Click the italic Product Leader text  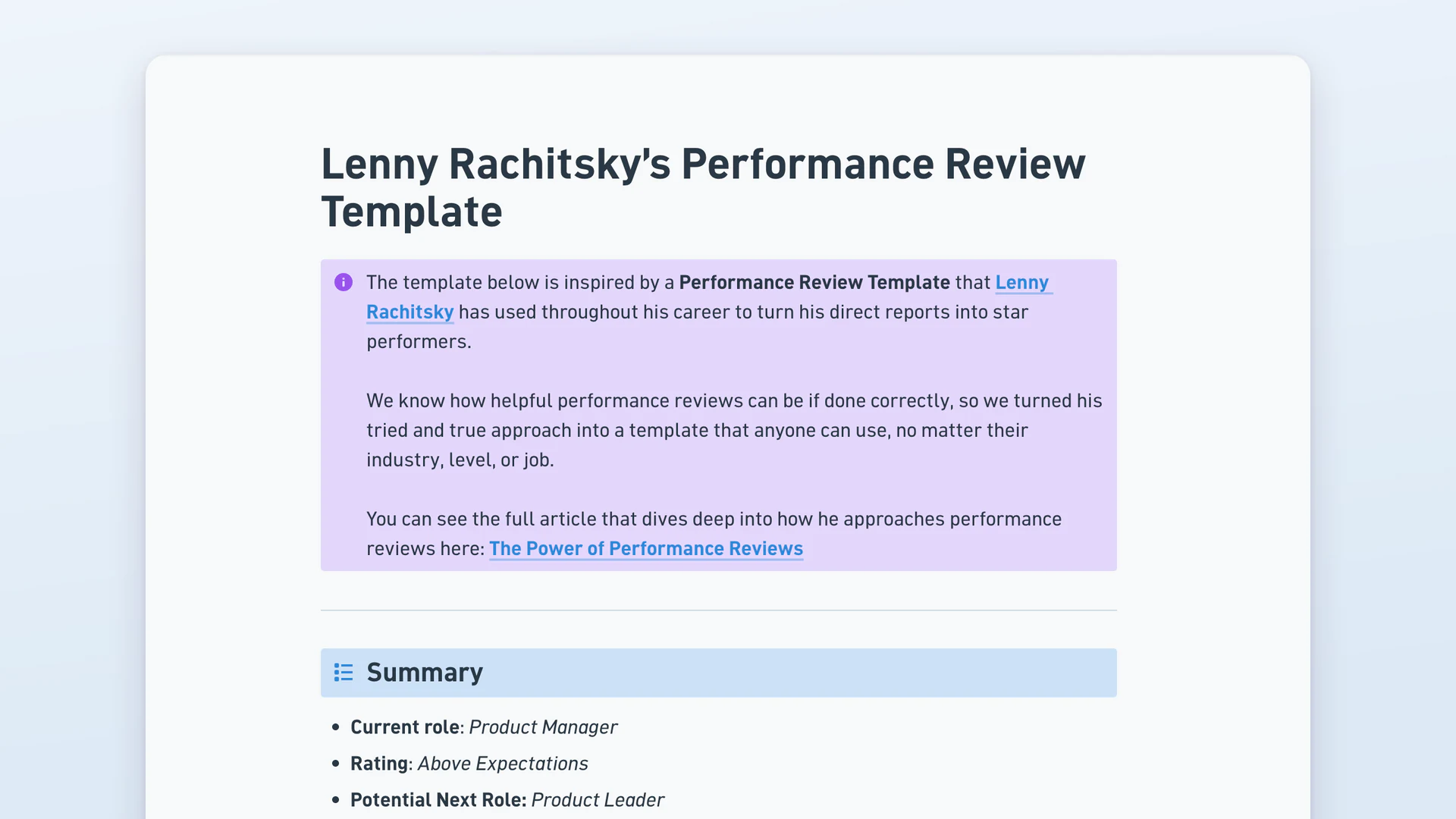pyautogui.click(x=598, y=800)
